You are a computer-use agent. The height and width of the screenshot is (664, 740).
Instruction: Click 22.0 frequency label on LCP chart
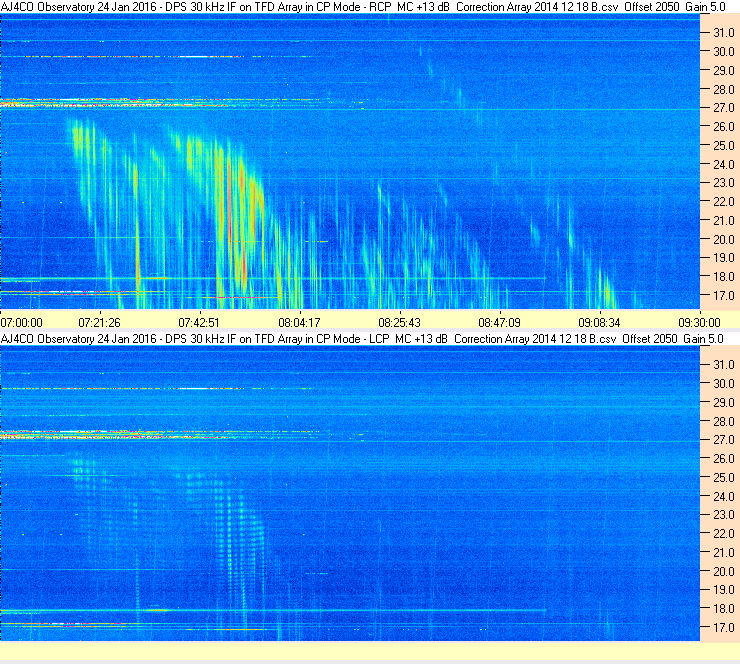click(x=724, y=534)
